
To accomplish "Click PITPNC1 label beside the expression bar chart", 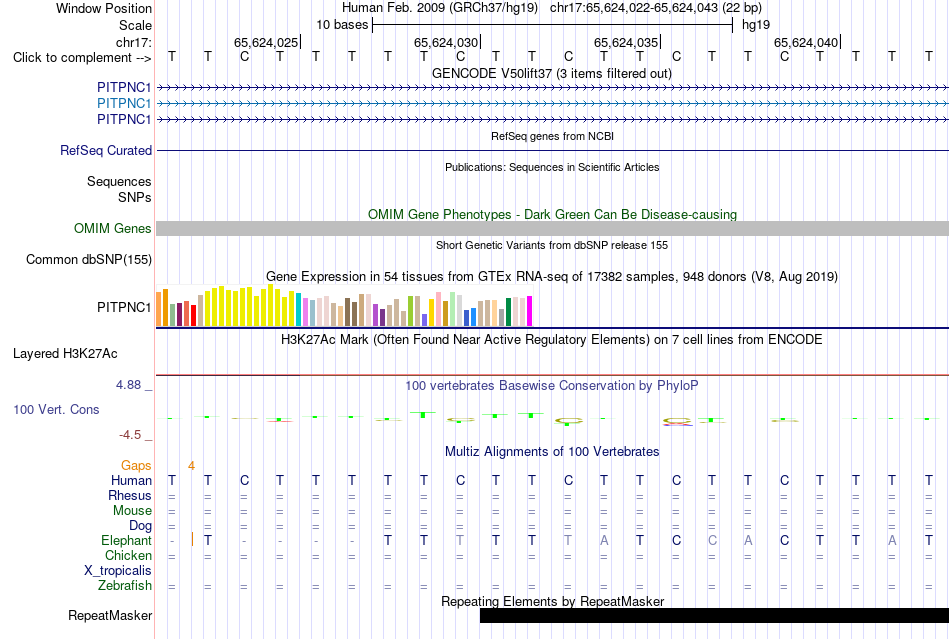I will 124,308.
